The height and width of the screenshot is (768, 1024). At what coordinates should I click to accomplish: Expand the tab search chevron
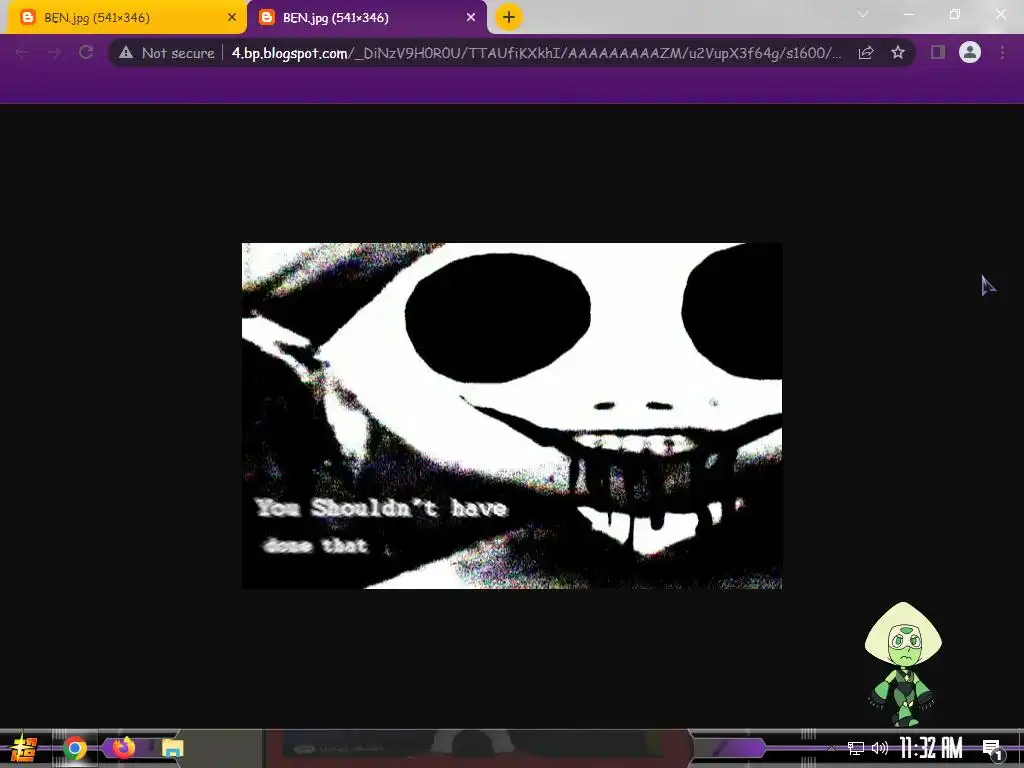(863, 14)
